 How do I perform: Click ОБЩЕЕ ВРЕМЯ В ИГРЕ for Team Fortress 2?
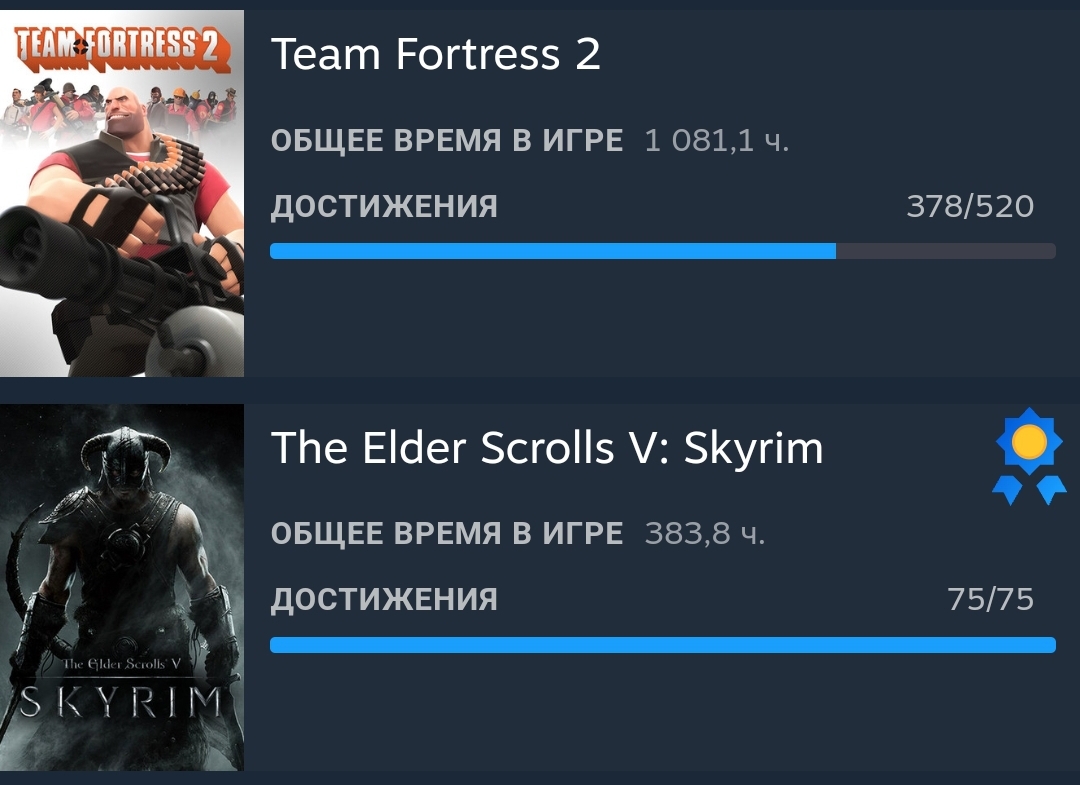click(447, 140)
